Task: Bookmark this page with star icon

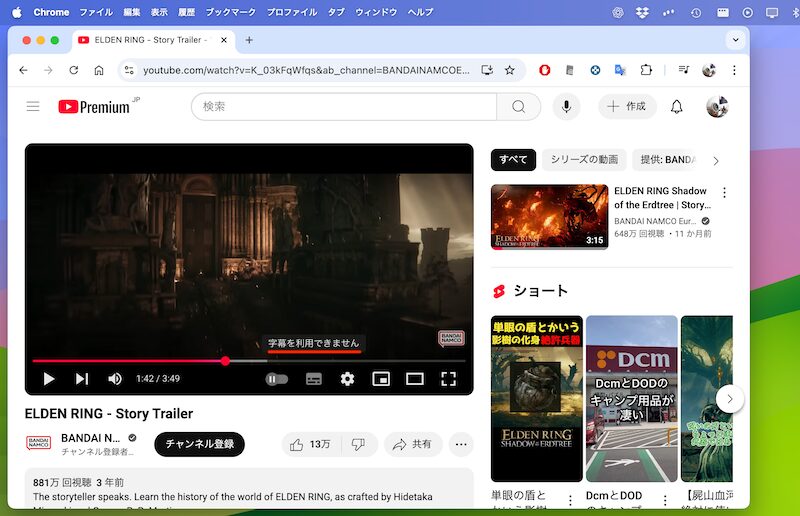Action: [510, 70]
